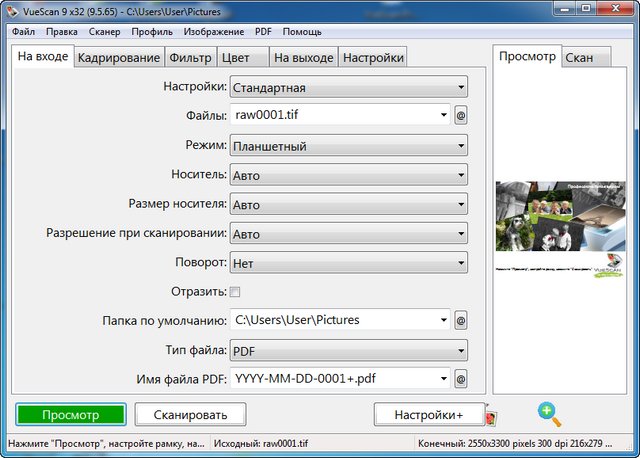
Task: Open the Настройки preset dropdown
Action: point(348,87)
